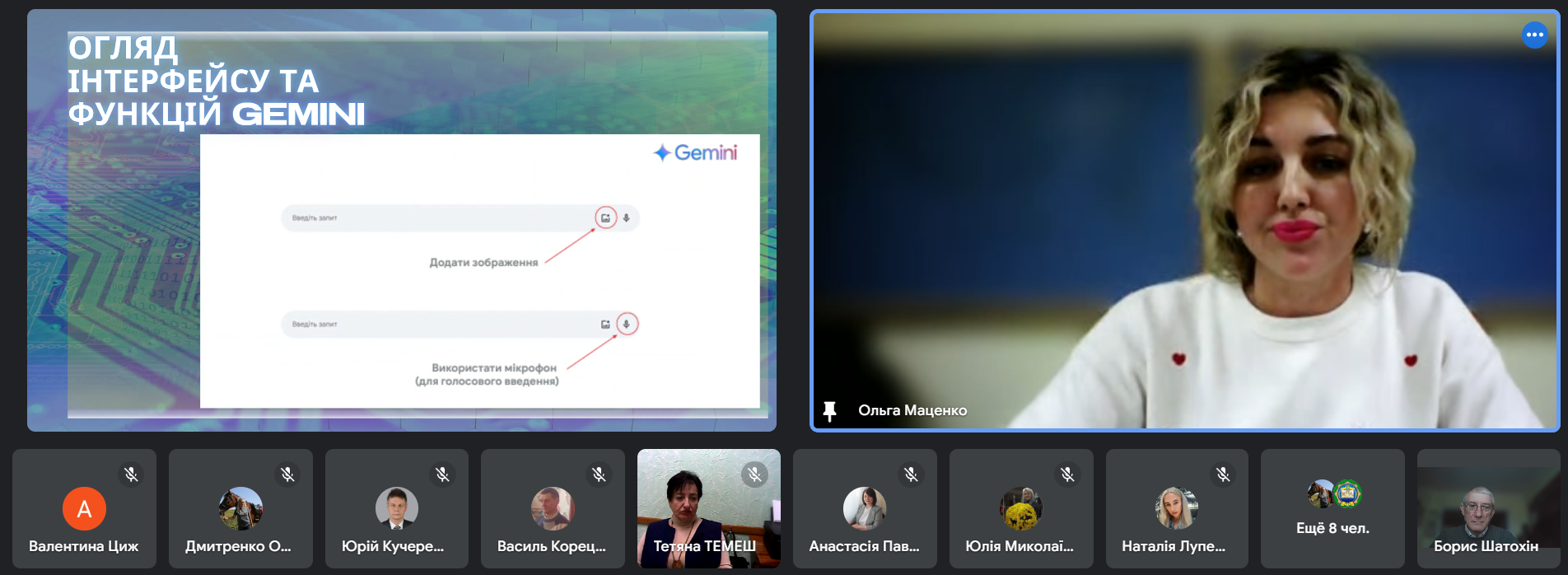The image size is (1568, 575).
Task: Select Борис Шатохін's video tile
Action: pyautogui.click(x=1487, y=509)
